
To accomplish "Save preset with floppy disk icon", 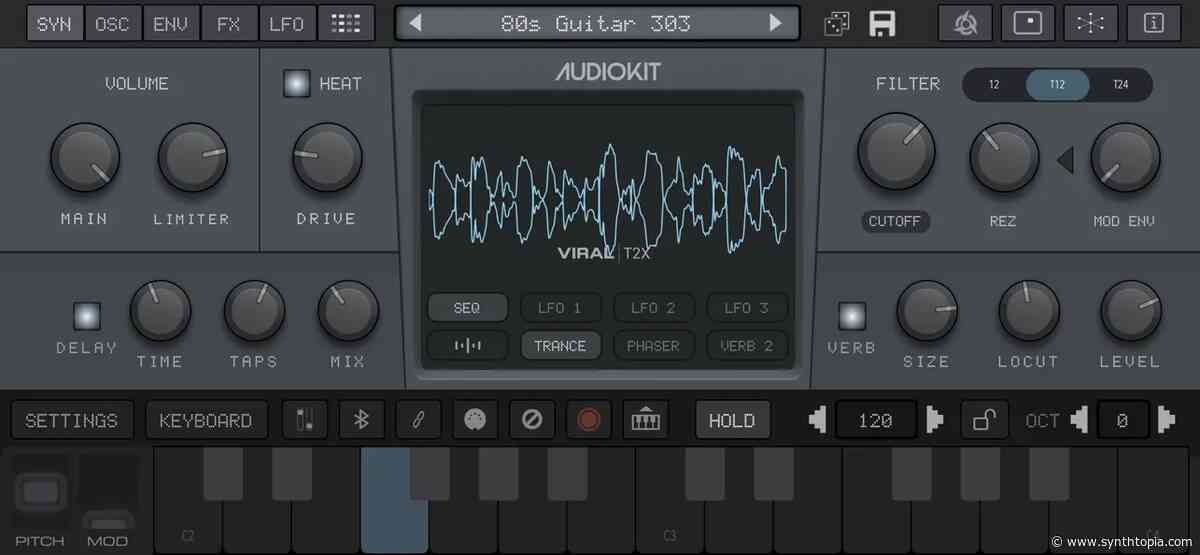I will (881, 23).
